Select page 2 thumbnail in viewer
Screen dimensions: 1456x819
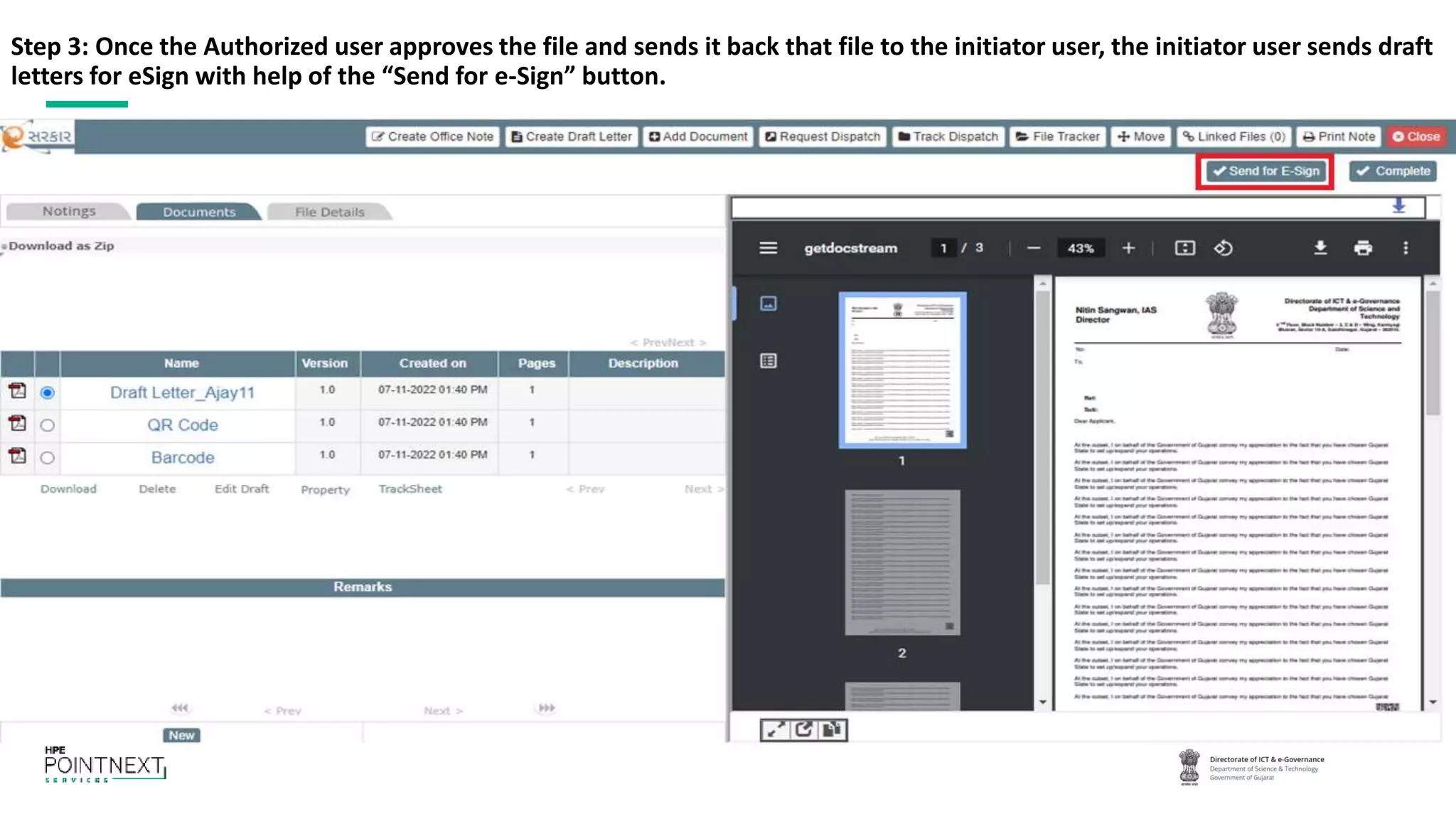(901, 562)
